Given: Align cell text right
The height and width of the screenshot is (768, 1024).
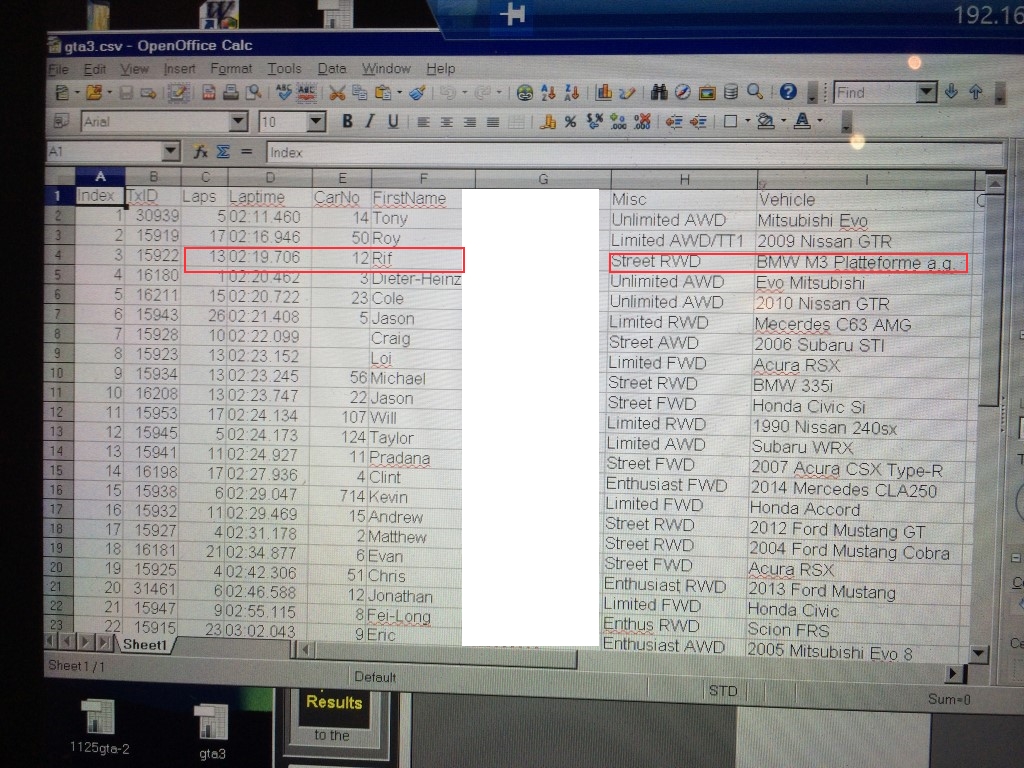Looking at the screenshot, I should coord(470,121).
